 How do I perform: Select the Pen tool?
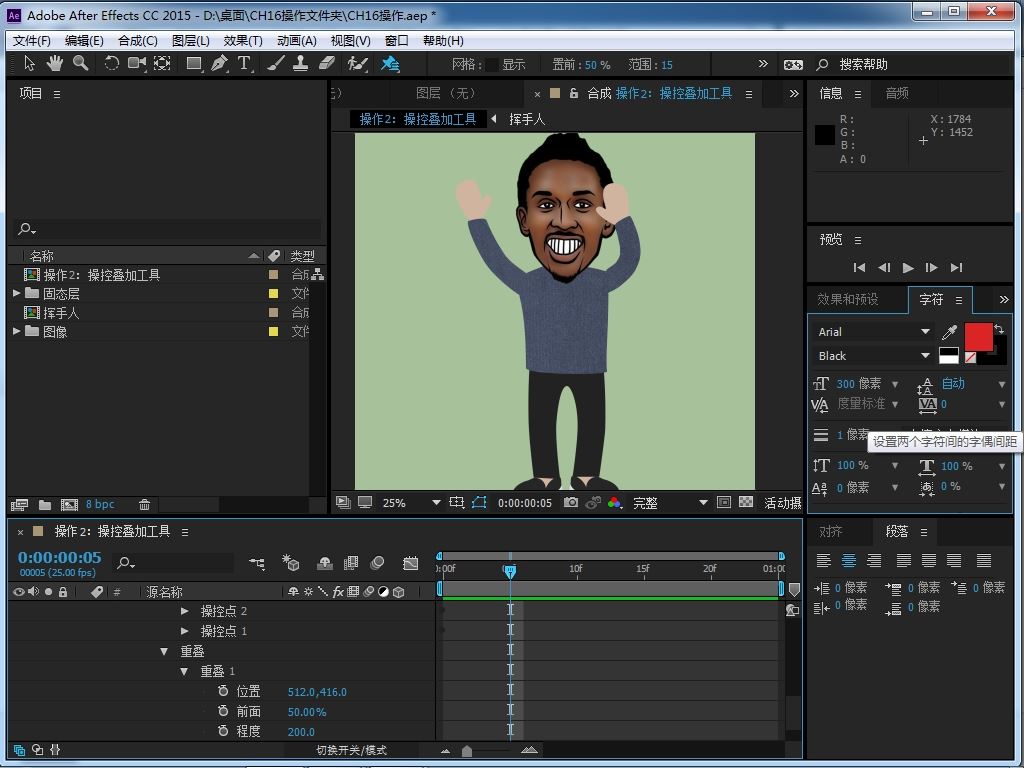pos(219,64)
